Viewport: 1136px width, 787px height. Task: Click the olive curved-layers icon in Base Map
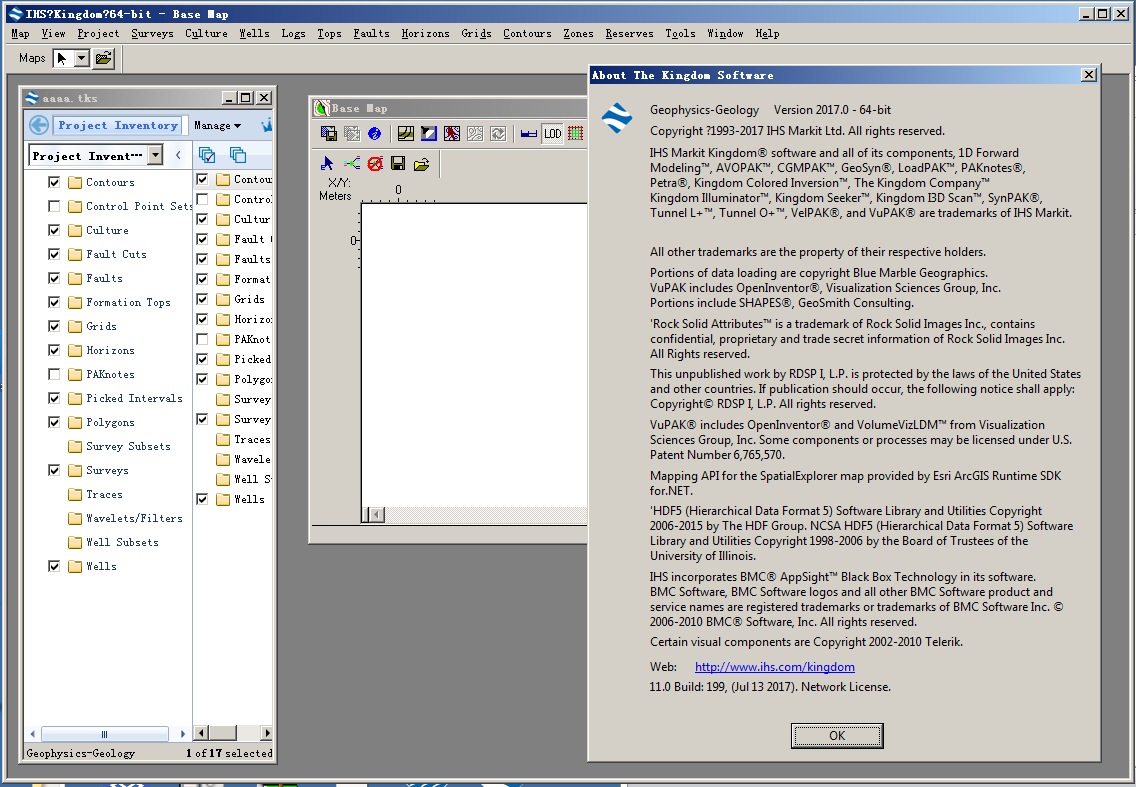pos(406,133)
